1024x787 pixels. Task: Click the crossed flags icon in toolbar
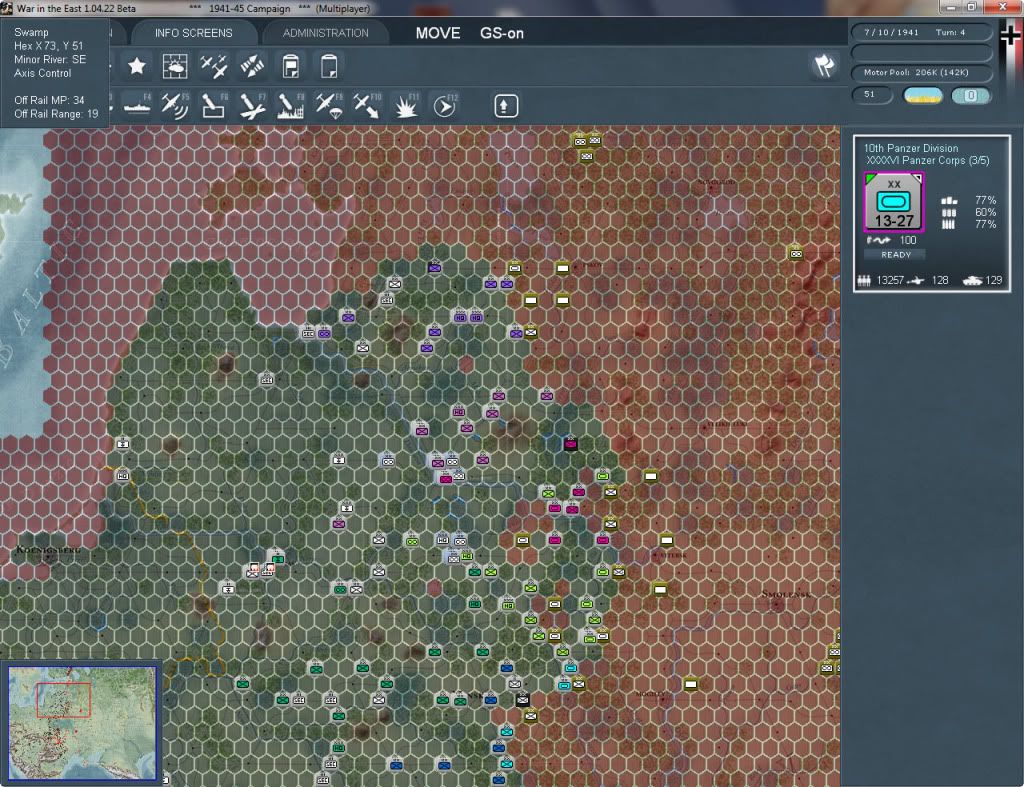tap(825, 65)
